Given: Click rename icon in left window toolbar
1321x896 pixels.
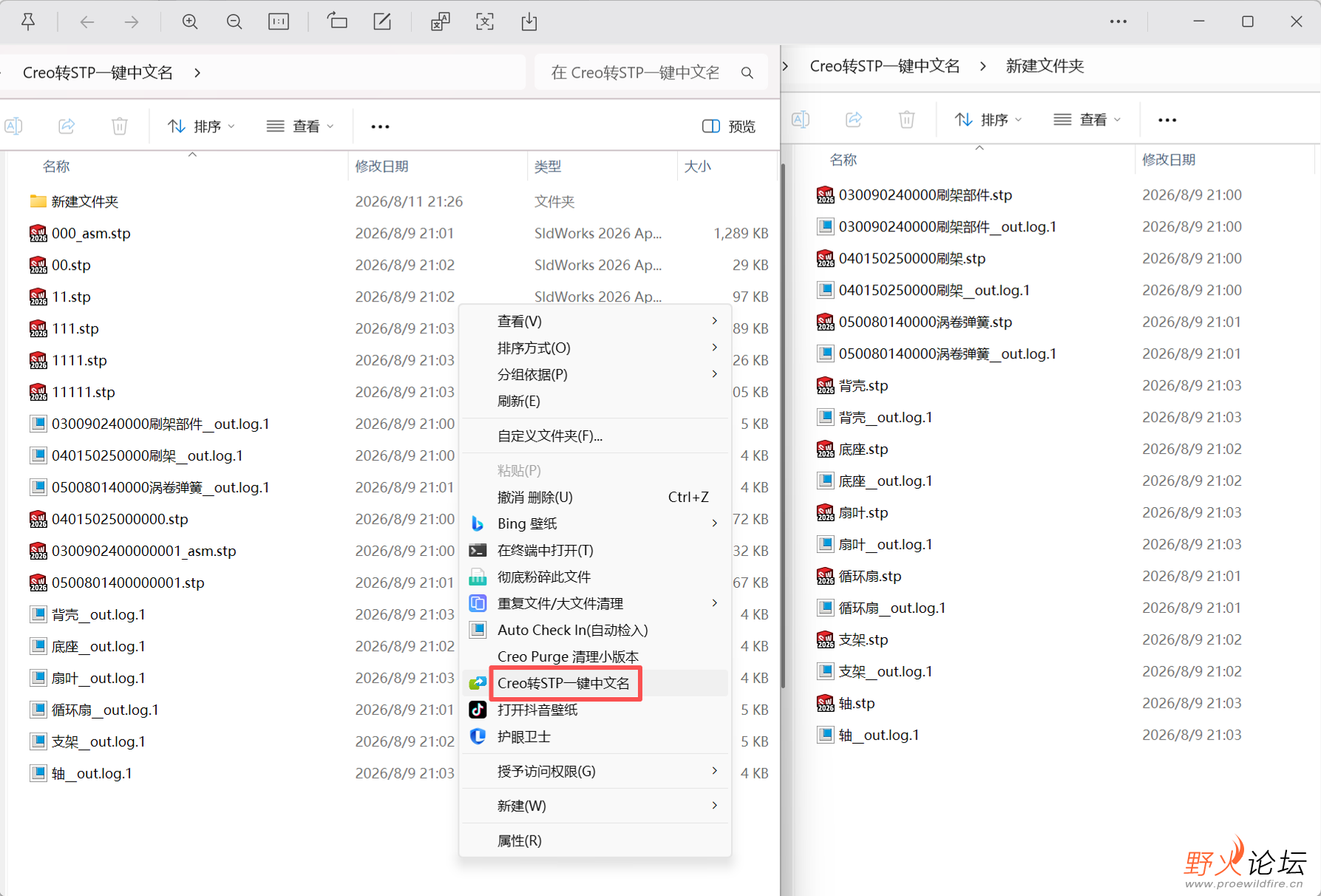Looking at the screenshot, I should click(14, 126).
